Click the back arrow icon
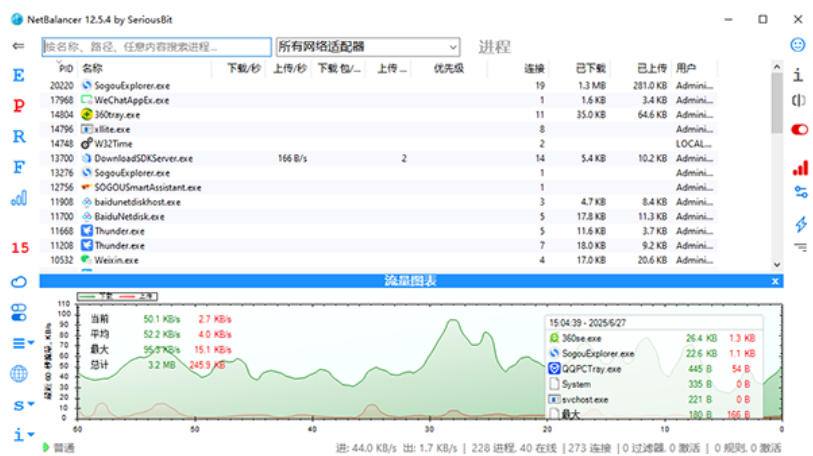 tap(18, 46)
